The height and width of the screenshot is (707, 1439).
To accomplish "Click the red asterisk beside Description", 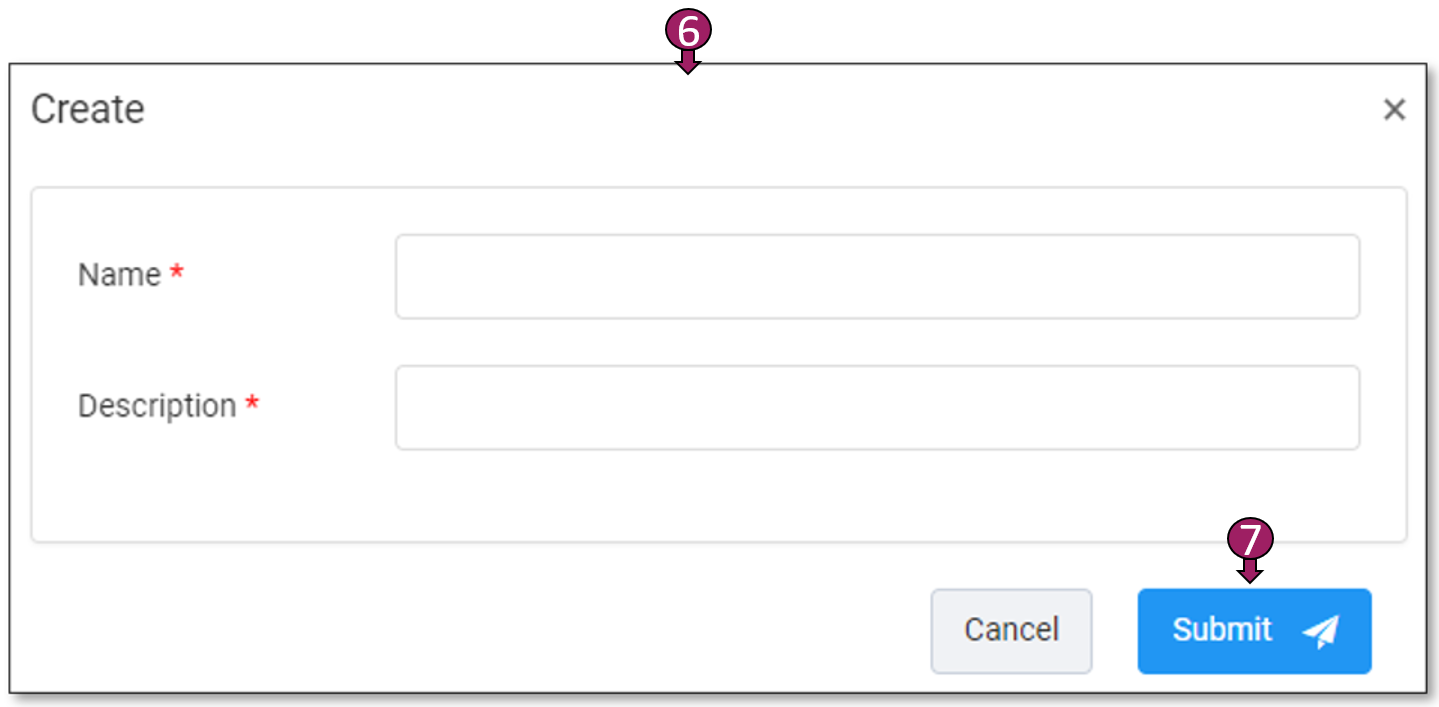I will (x=252, y=404).
